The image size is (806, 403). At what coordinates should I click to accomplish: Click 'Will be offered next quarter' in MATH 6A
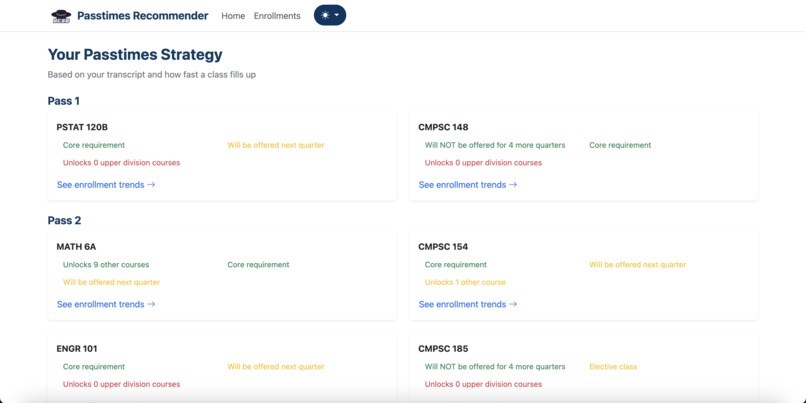pos(112,282)
